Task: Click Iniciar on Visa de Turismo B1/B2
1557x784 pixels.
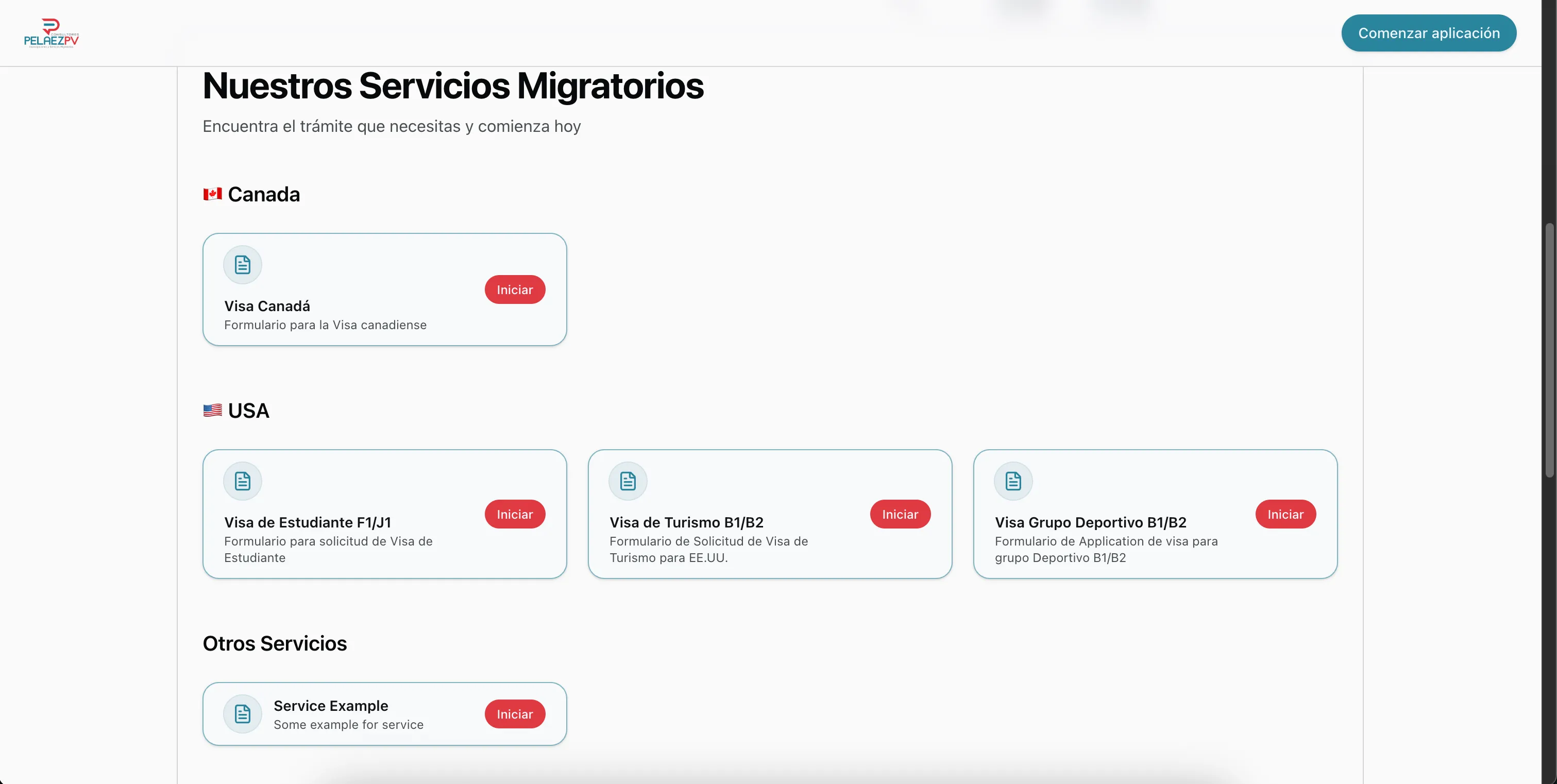Action: [900, 514]
